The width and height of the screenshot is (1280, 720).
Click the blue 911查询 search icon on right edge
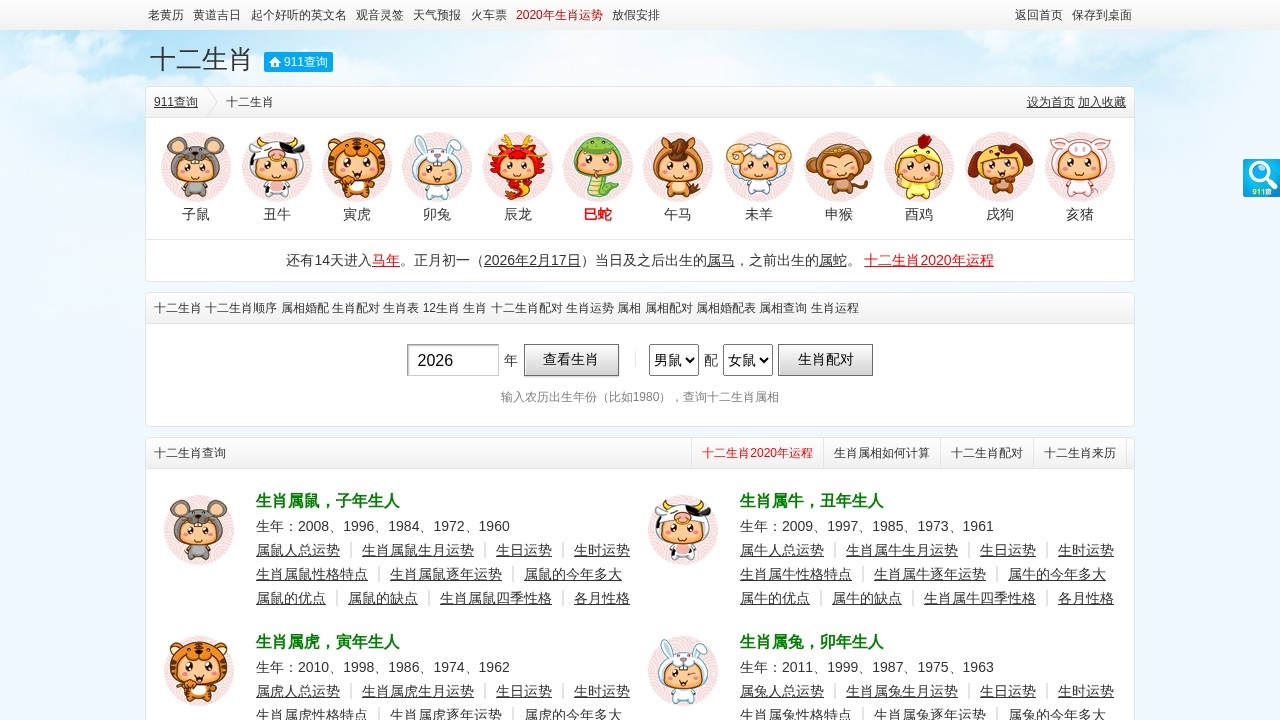click(1261, 178)
